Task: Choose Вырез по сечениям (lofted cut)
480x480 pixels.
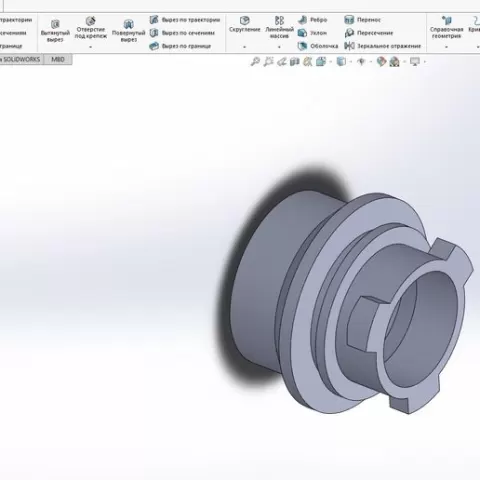Action: coord(182,33)
